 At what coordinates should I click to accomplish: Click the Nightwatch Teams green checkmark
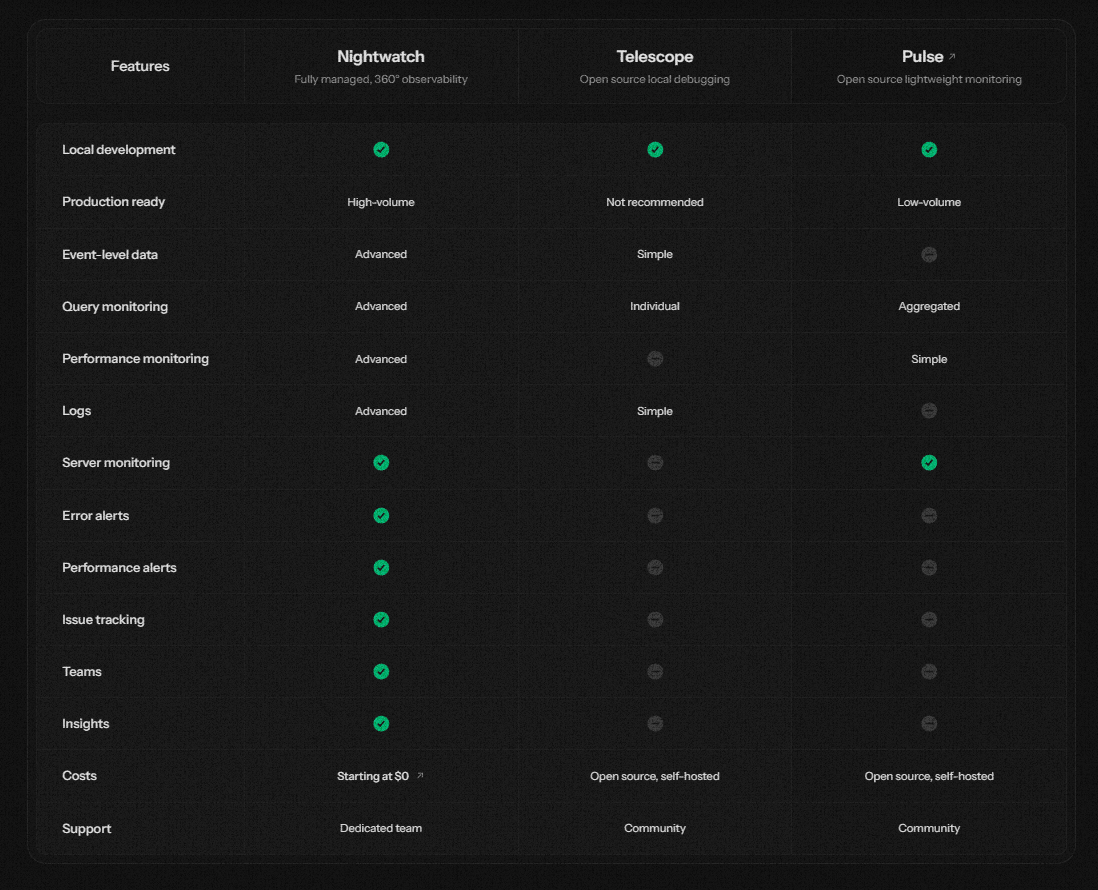click(381, 672)
